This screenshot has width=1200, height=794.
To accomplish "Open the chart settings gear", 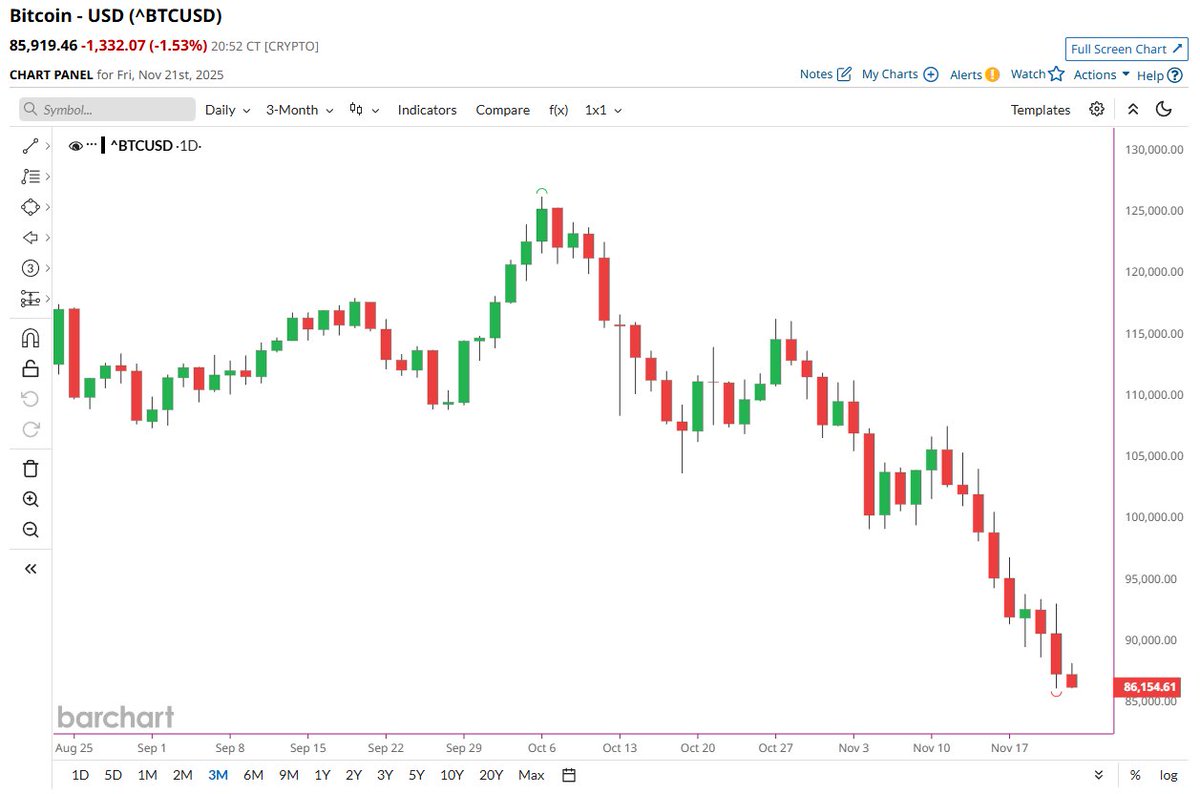I will [x=1096, y=109].
